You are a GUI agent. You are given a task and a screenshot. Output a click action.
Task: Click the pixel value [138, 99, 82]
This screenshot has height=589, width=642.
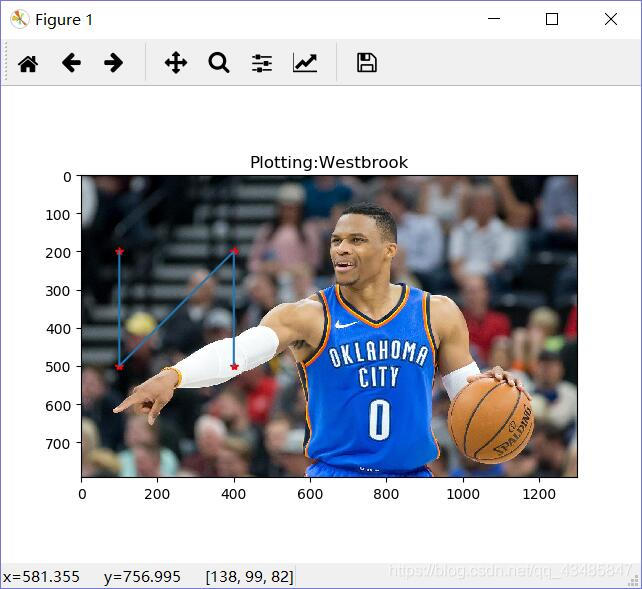coord(250,577)
